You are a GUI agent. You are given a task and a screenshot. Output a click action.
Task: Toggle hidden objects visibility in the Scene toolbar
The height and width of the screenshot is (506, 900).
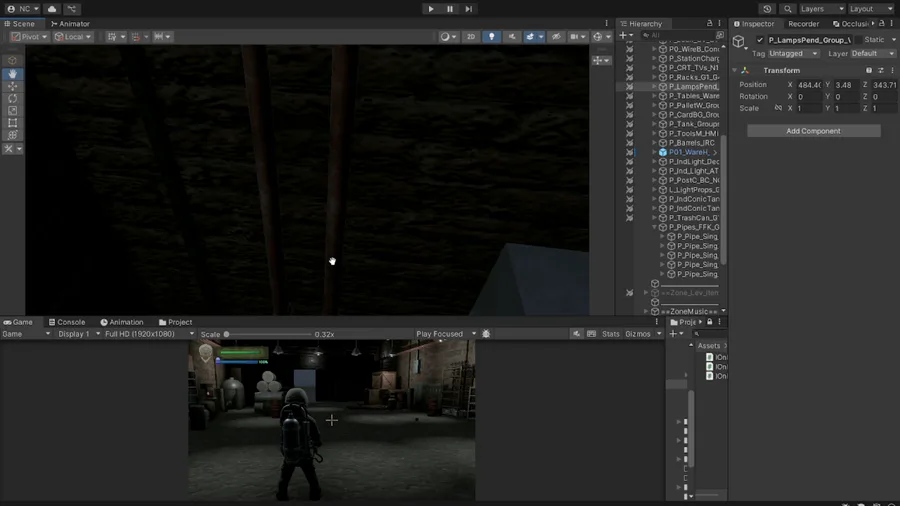pos(556,37)
